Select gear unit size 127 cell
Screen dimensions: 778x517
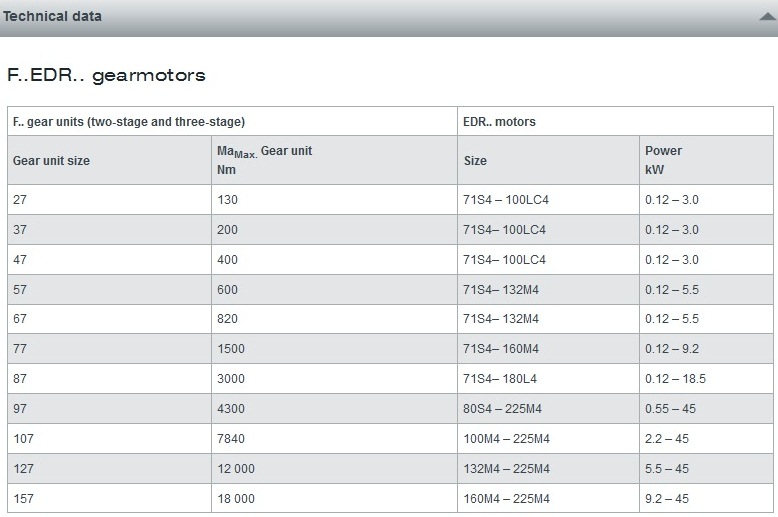coord(23,469)
